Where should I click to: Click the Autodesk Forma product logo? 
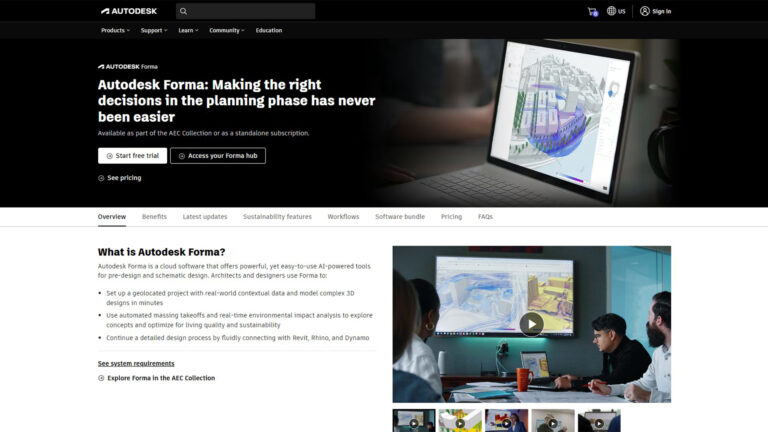pyautogui.click(x=127, y=67)
